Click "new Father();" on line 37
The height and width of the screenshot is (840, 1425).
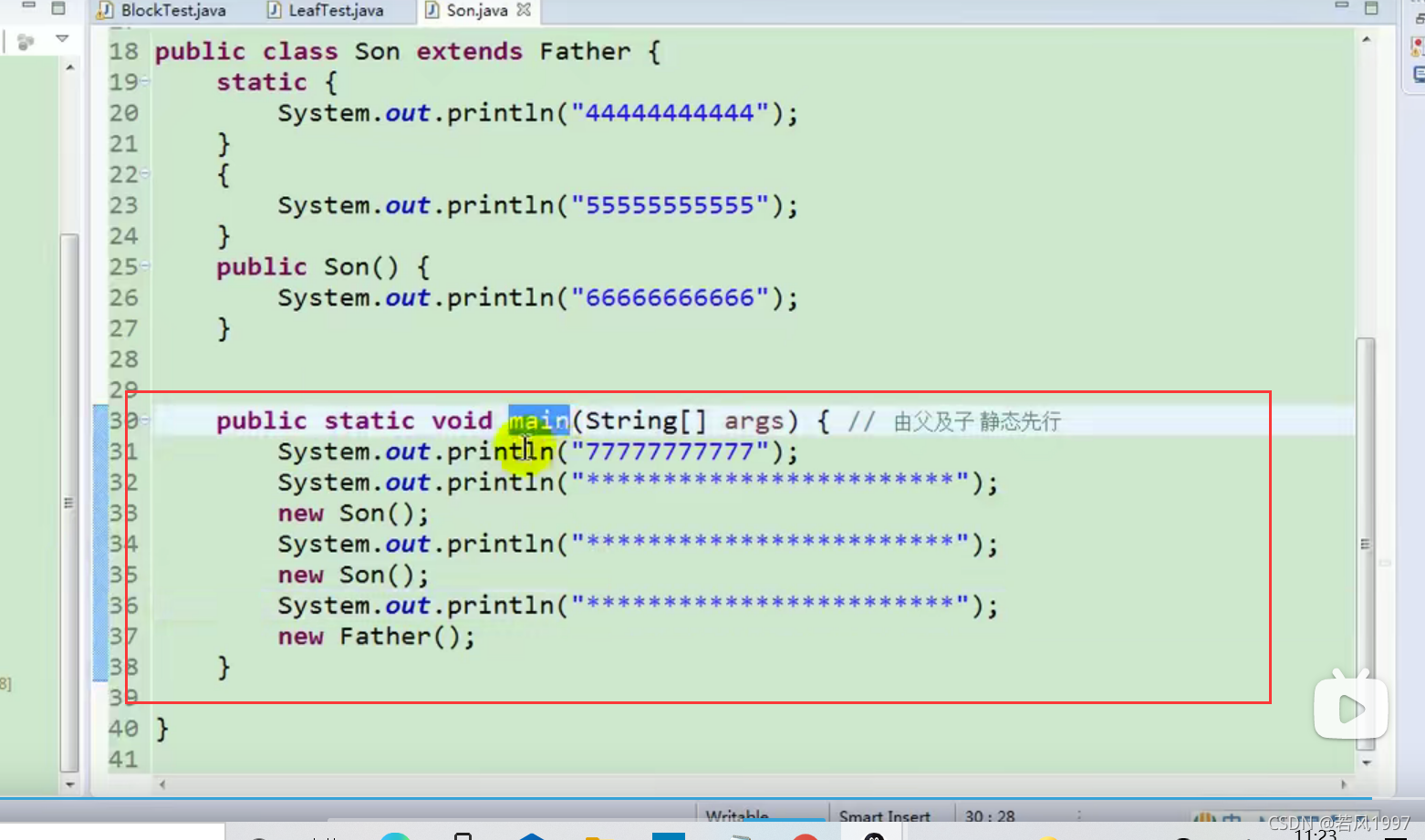tap(376, 636)
